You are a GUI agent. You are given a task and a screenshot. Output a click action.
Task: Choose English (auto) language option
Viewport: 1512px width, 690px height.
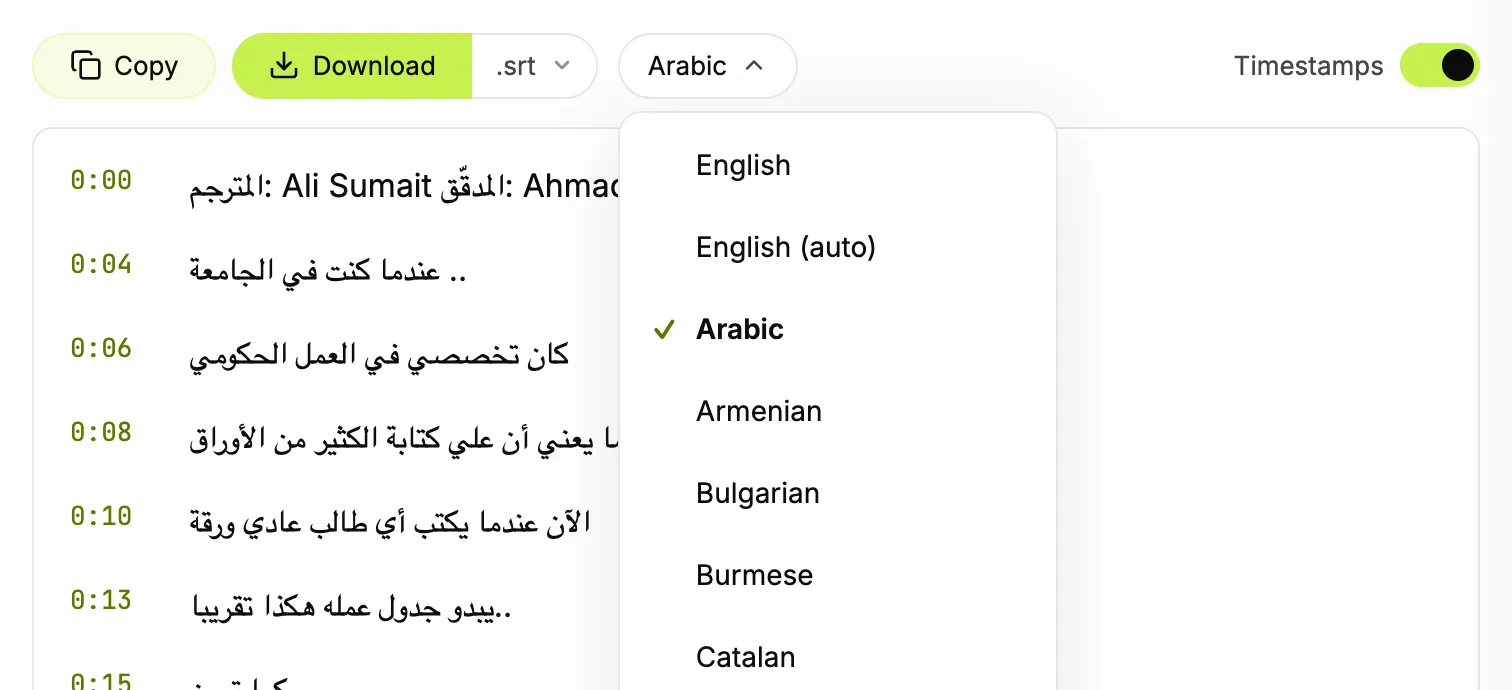[838, 247]
